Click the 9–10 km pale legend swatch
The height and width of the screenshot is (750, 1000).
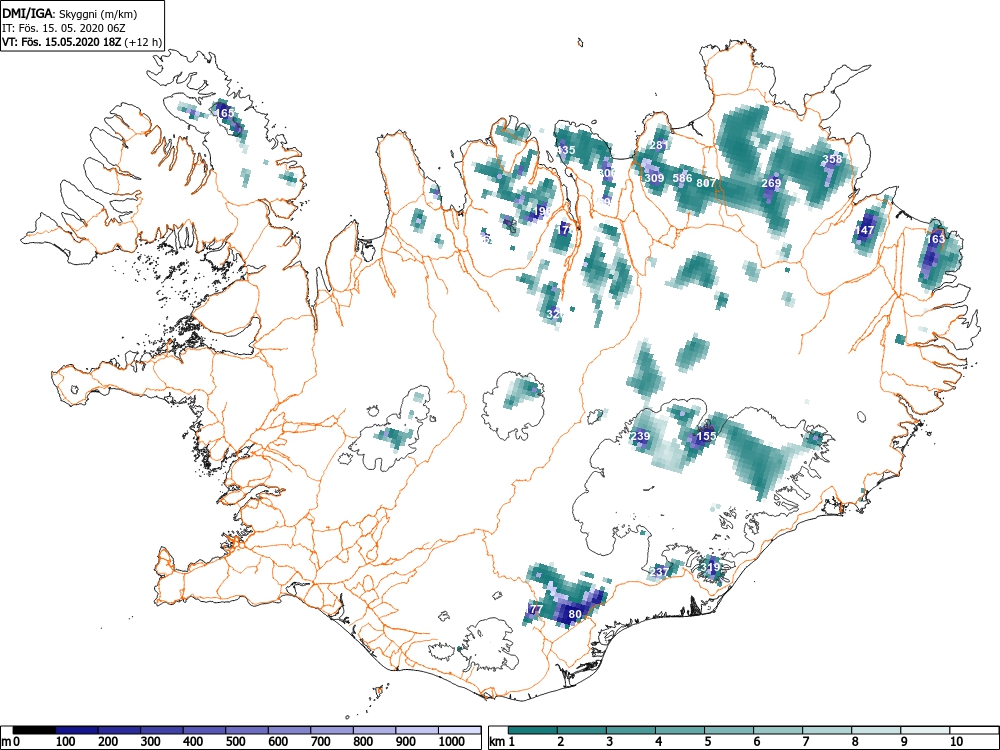[925, 730]
